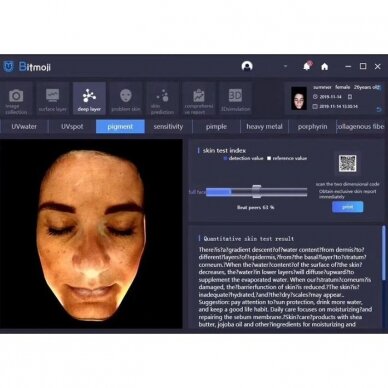This screenshot has width=388, height=388.
Task: Click the patient face thumbnail
Action: pos(299,98)
